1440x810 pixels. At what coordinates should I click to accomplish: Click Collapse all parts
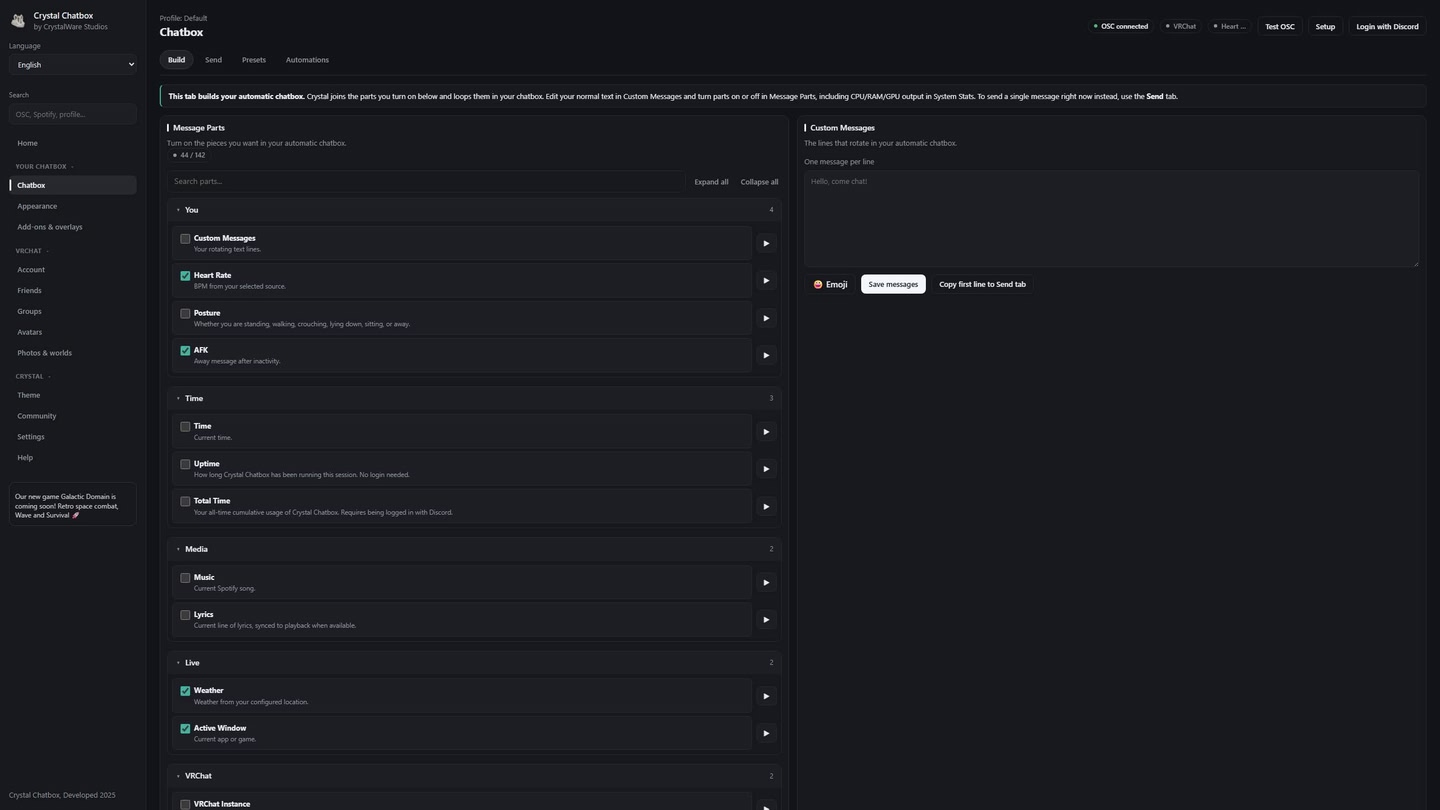[759, 182]
